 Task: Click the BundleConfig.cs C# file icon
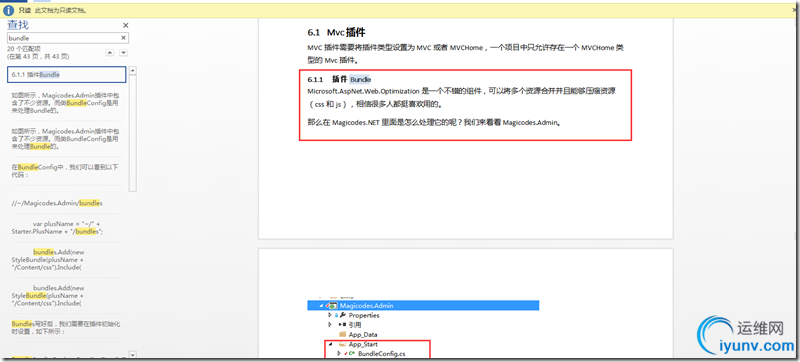point(351,353)
